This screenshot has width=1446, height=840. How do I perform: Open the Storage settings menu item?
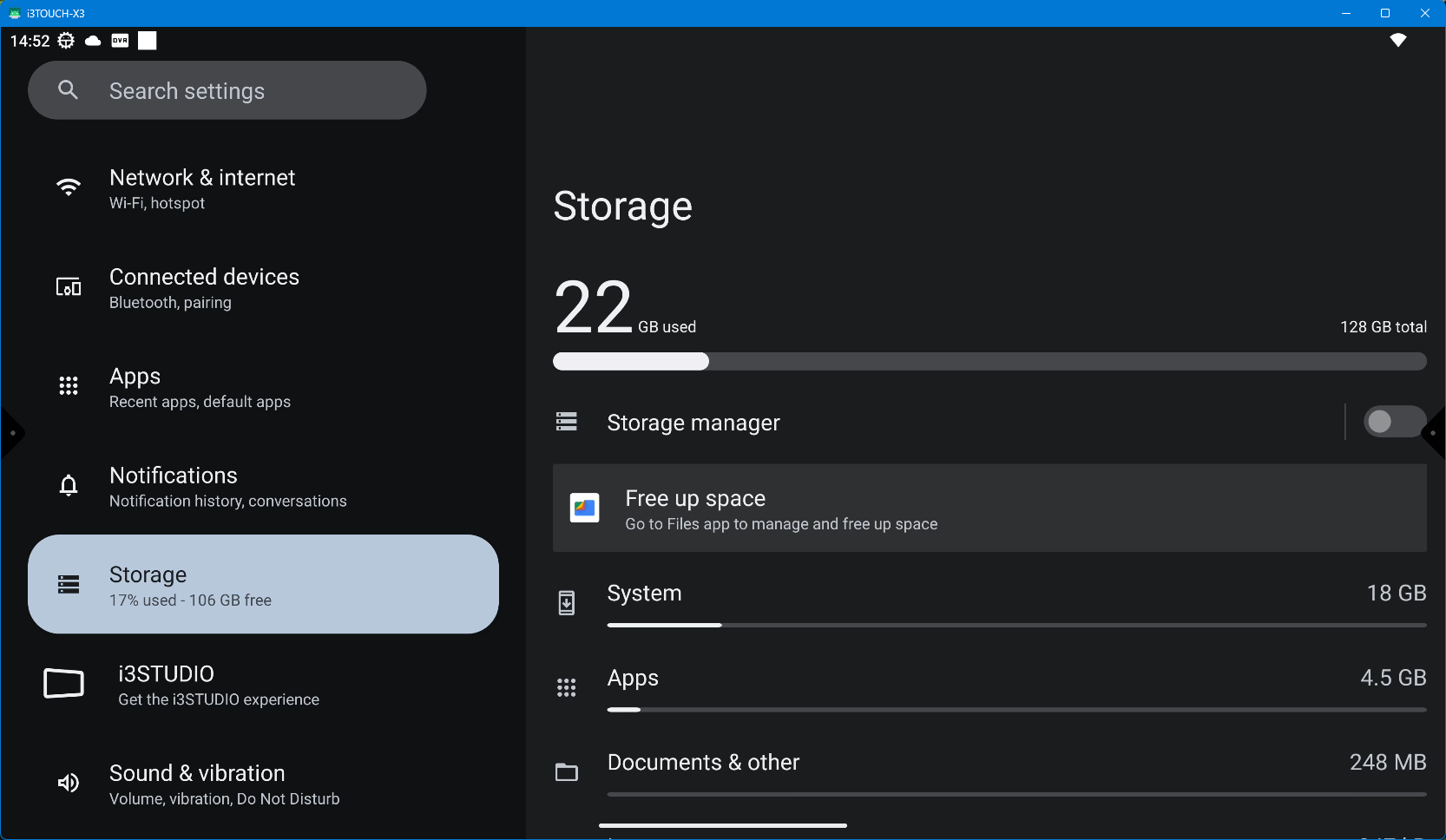pos(263,585)
